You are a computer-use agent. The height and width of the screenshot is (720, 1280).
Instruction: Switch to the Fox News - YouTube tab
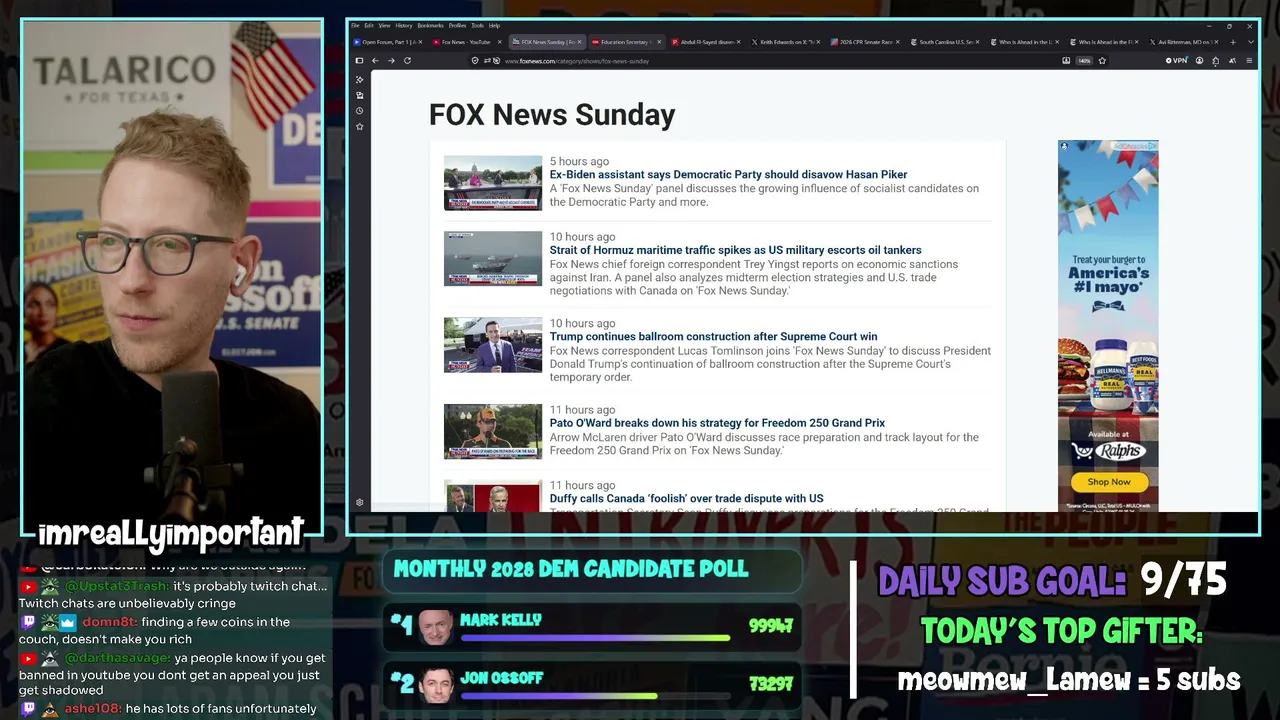pyautogui.click(x=466, y=42)
